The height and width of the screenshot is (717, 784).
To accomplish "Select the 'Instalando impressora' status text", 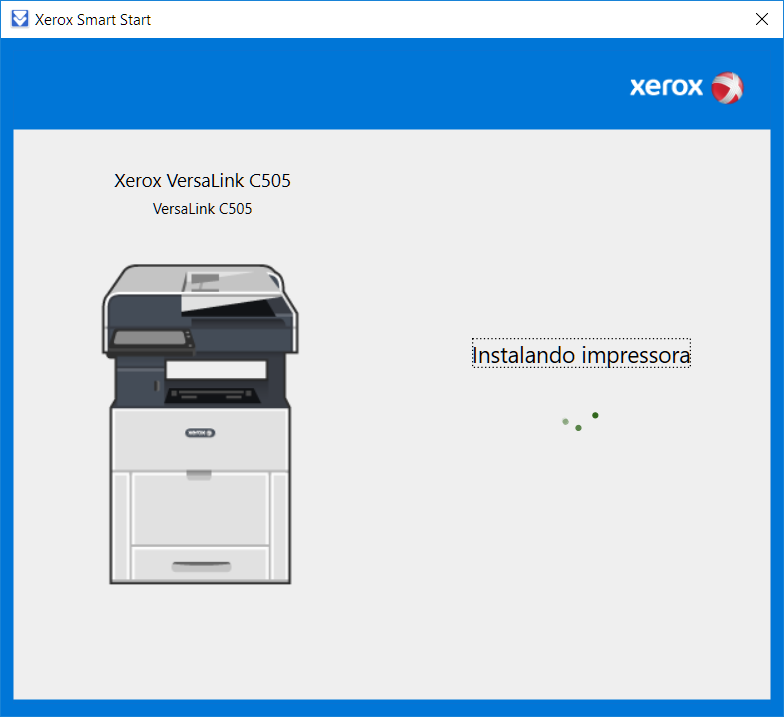I will point(581,354).
